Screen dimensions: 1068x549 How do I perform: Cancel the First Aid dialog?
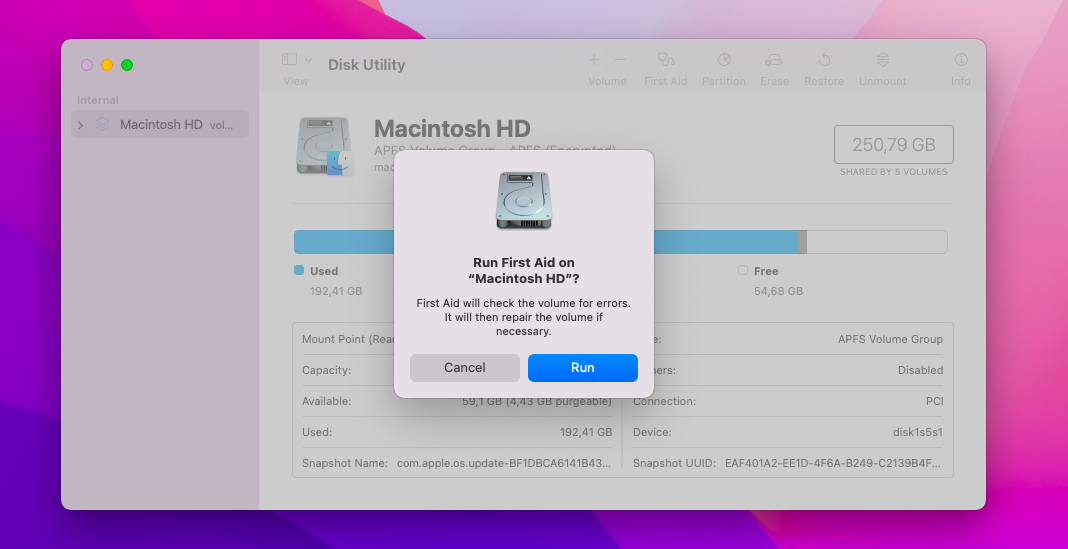pos(465,368)
